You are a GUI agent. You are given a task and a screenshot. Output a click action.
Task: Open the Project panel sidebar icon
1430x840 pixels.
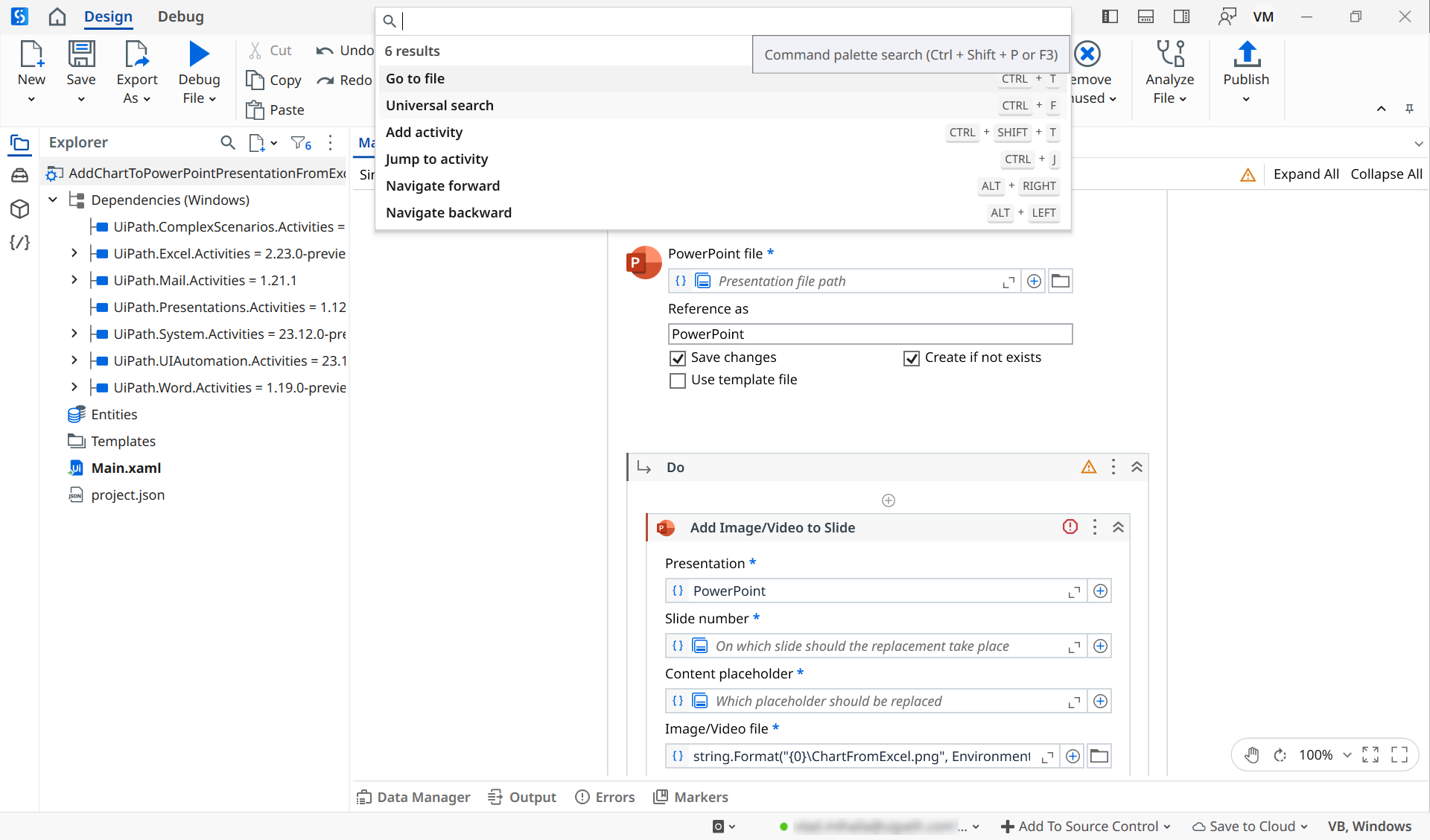click(x=20, y=143)
